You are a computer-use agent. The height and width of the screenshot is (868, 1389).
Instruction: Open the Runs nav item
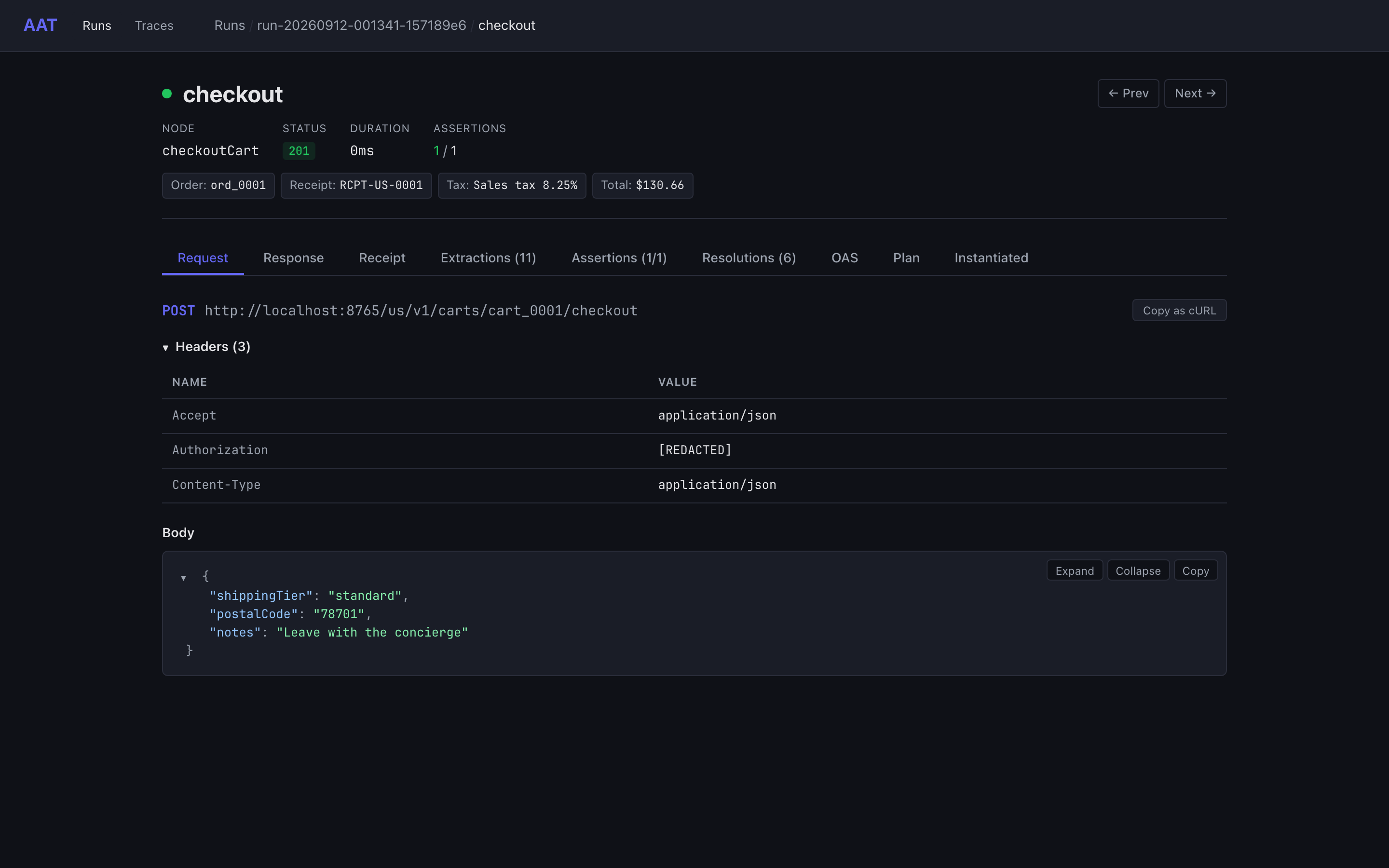click(97, 25)
